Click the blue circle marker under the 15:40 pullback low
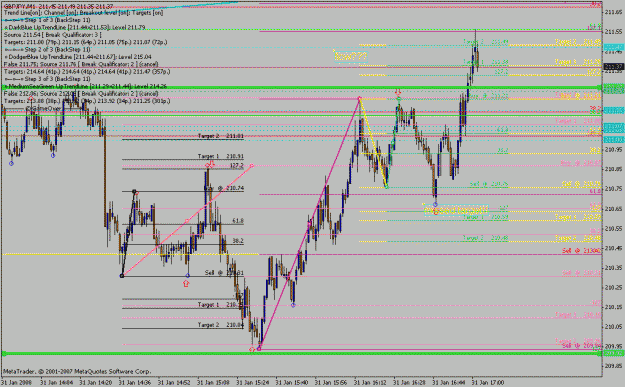This screenshot has height=387, width=625. tap(293, 305)
